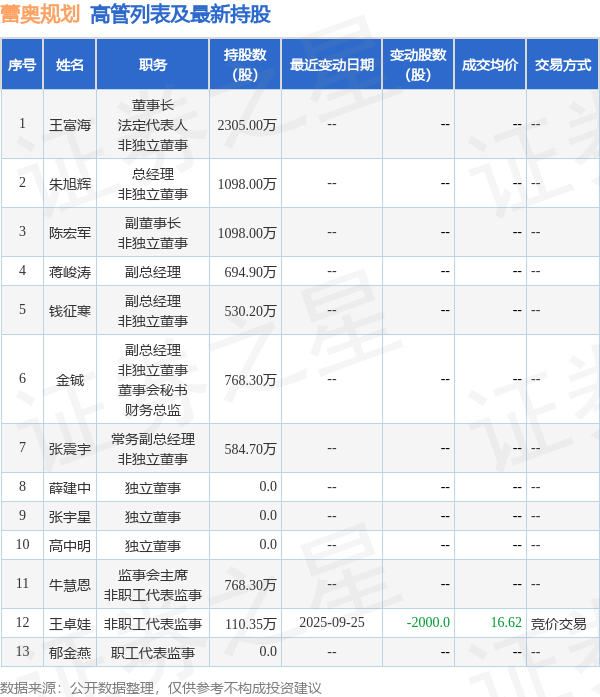This screenshot has height=697, width=600.
Task: Click 王富海's 法定代表人 position text
Action: click(x=153, y=125)
